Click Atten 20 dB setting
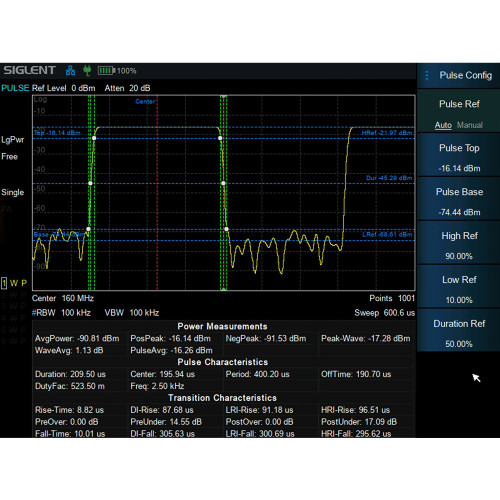500x500 pixels. pyautogui.click(x=127, y=88)
